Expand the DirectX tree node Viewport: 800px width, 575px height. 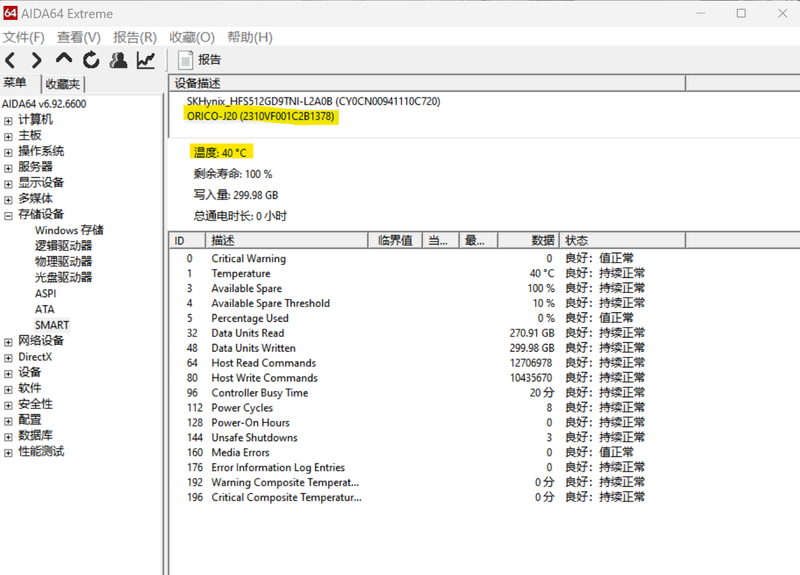coord(8,358)
